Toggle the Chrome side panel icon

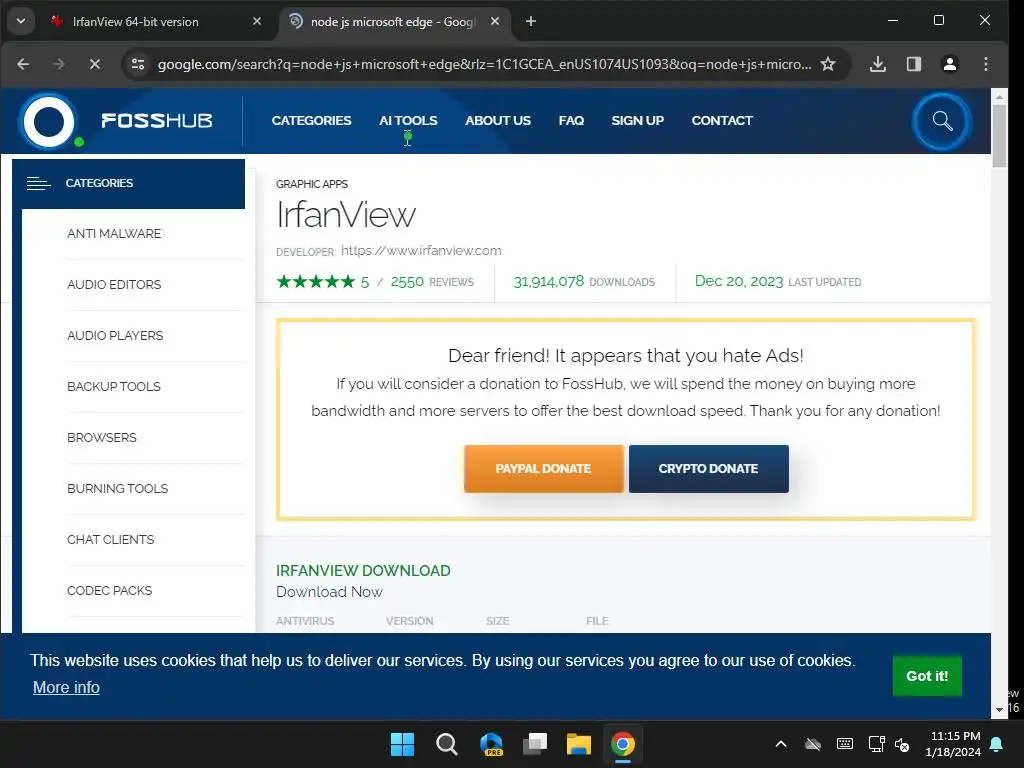[914, 64]
